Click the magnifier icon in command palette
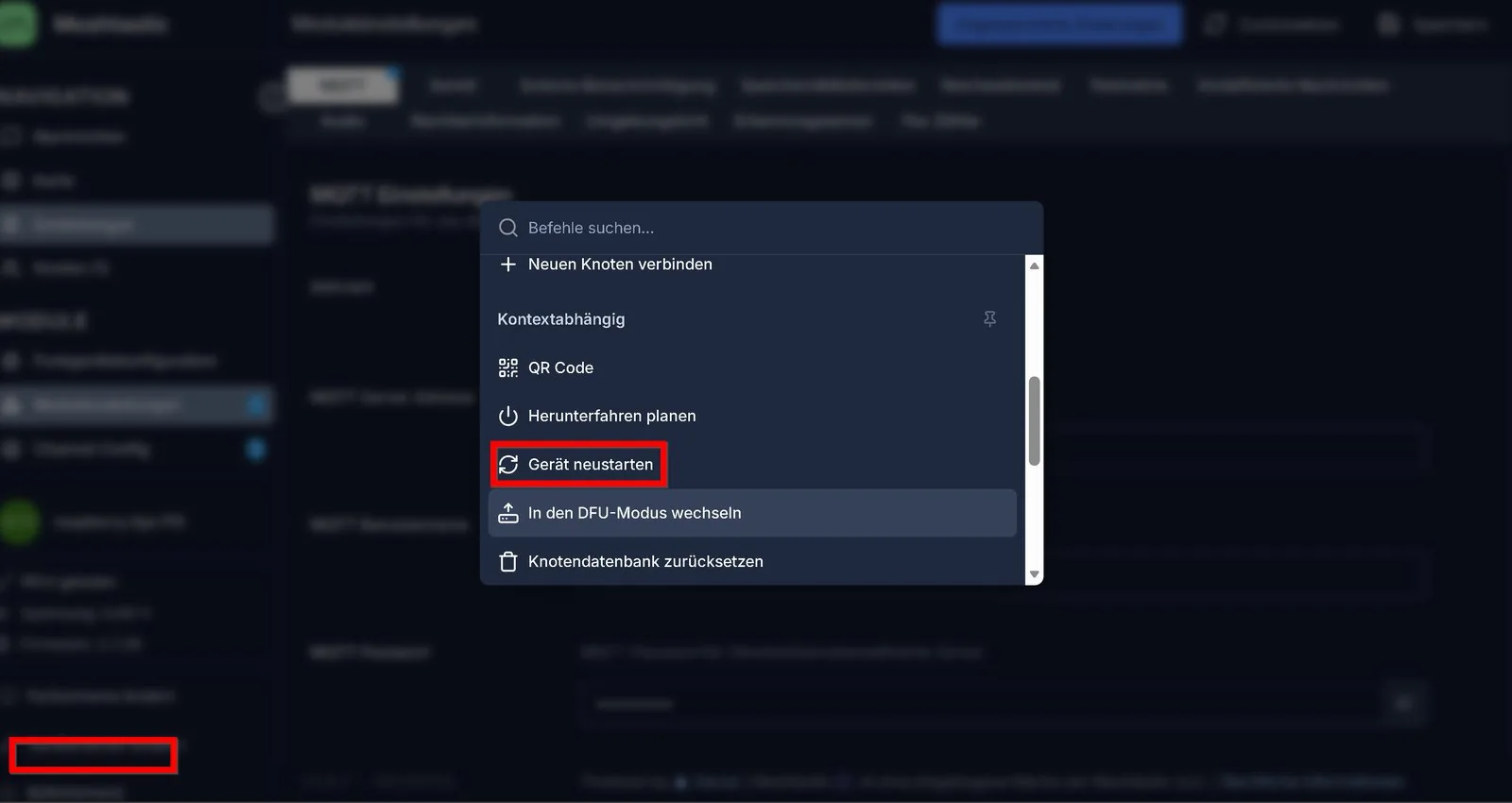Screen dimensions: 1512x803 (508, 228)
